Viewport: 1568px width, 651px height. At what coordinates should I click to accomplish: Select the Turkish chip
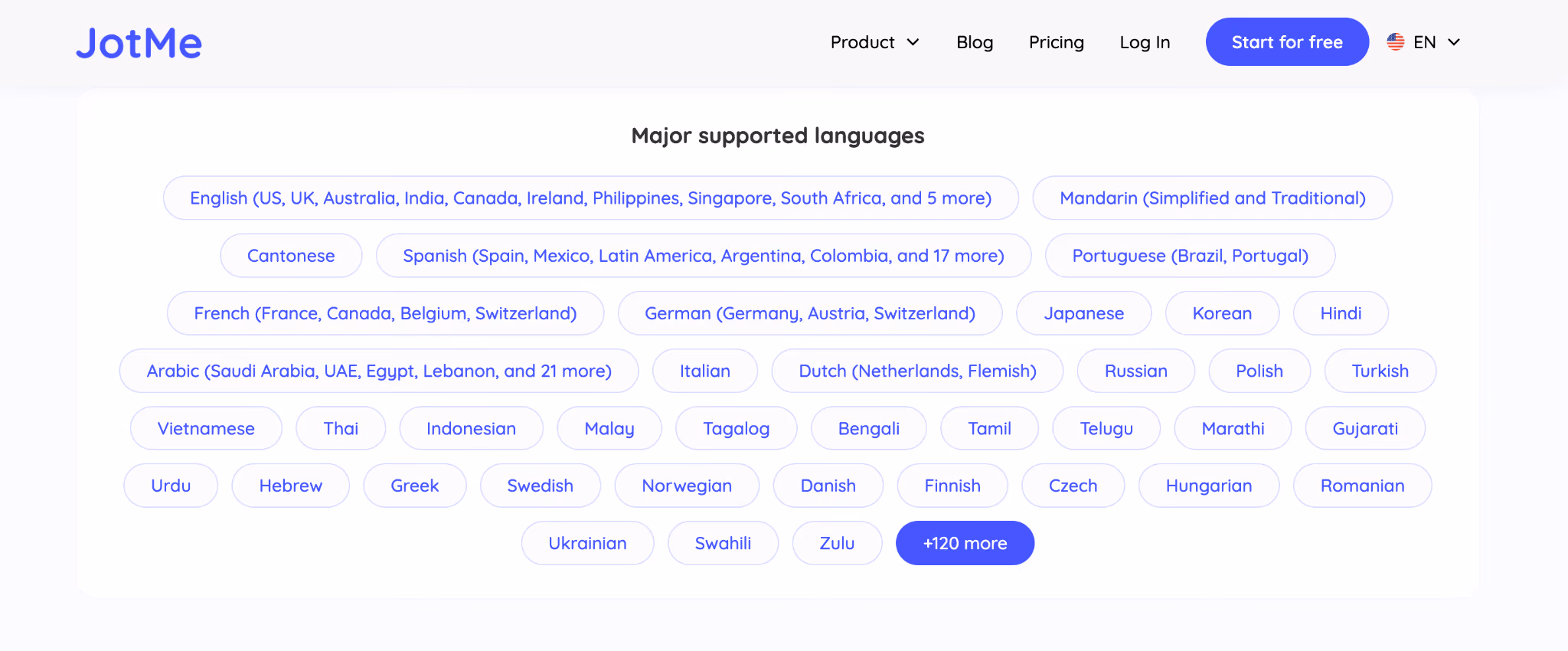tap(1380, 371)
